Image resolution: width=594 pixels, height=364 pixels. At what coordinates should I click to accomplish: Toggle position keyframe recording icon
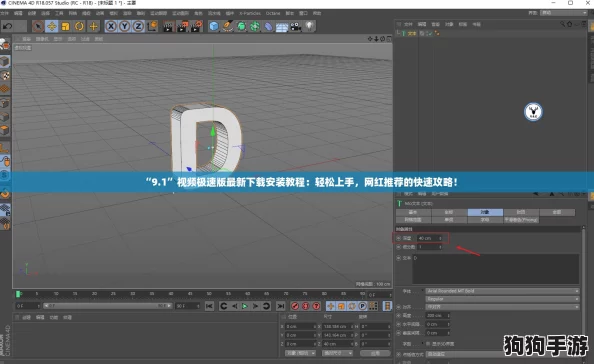tap(330, 306)
